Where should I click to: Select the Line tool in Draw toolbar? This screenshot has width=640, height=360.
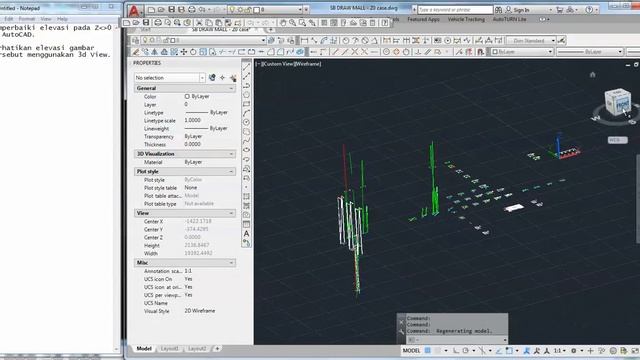point(246,67)
